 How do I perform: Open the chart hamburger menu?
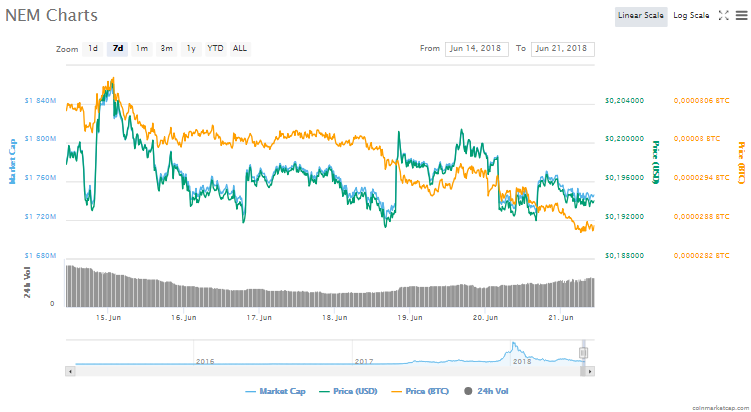tap(741, 15)
